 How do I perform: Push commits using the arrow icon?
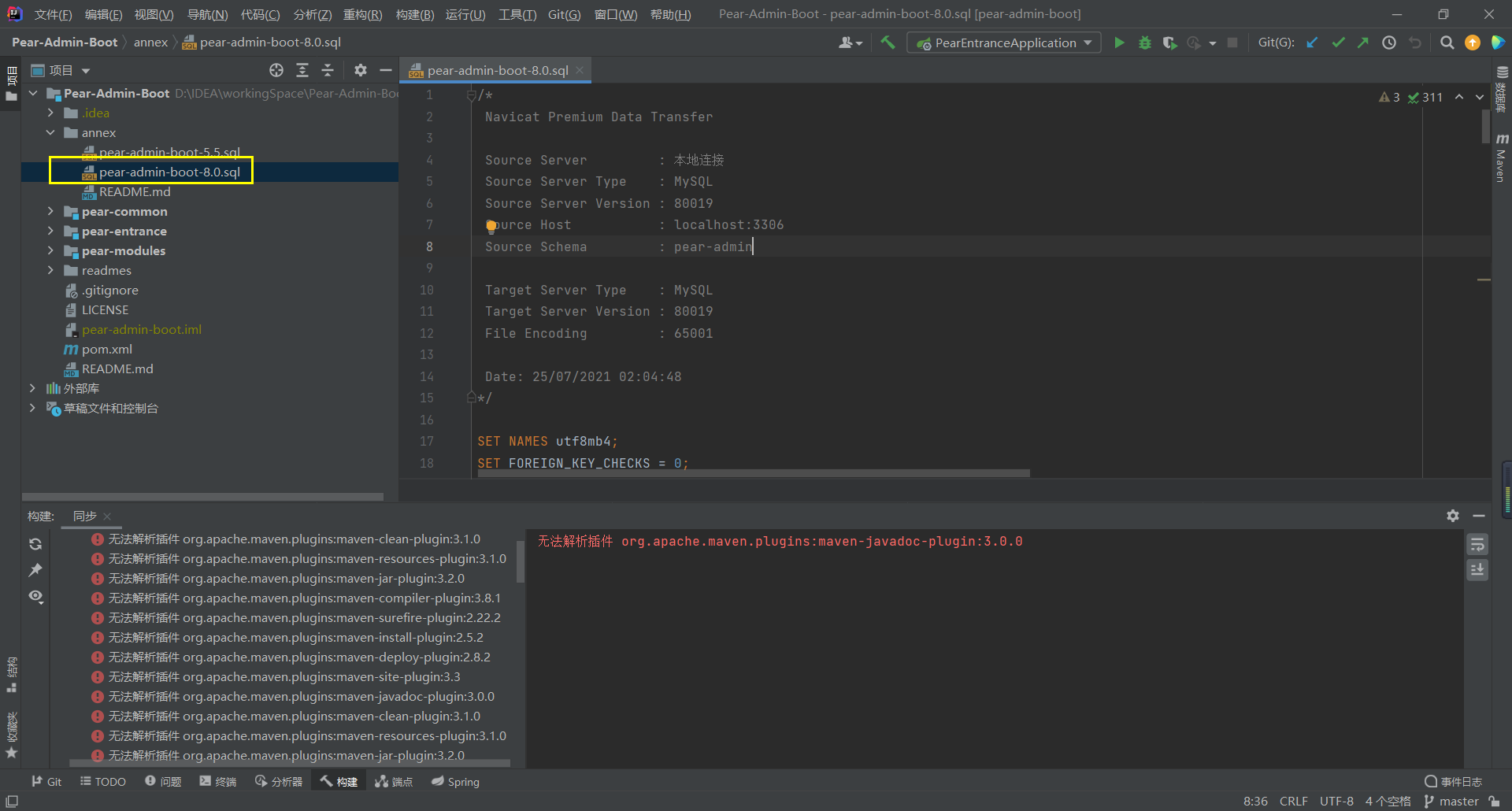coord(1362,43)
